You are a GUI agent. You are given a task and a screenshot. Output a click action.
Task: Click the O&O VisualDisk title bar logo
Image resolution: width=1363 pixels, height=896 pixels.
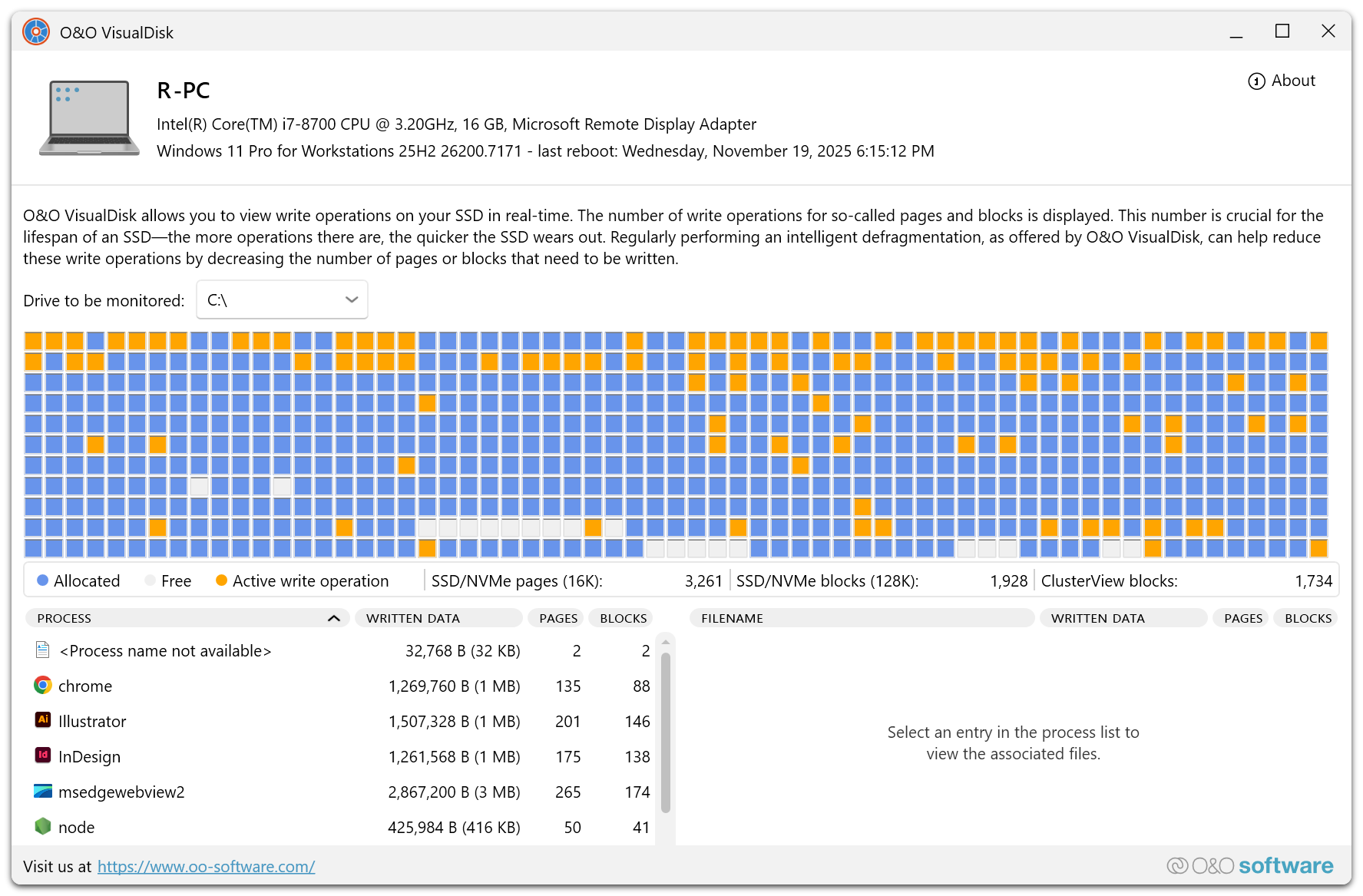36,32
